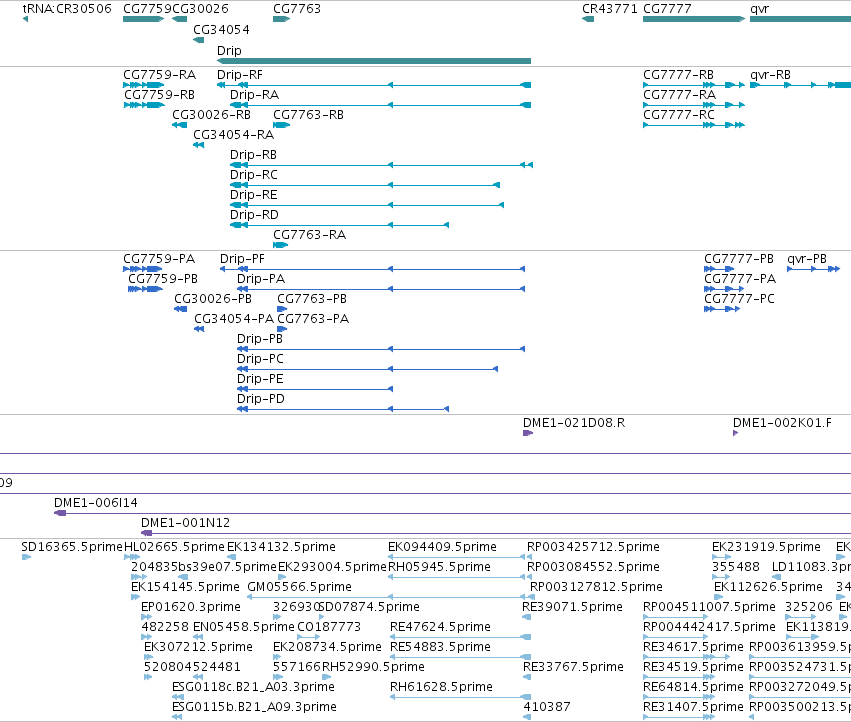This screenshot has width=851, height=722.
Task: Select the CG7763-RA transcript glyph
Action: 280,245
